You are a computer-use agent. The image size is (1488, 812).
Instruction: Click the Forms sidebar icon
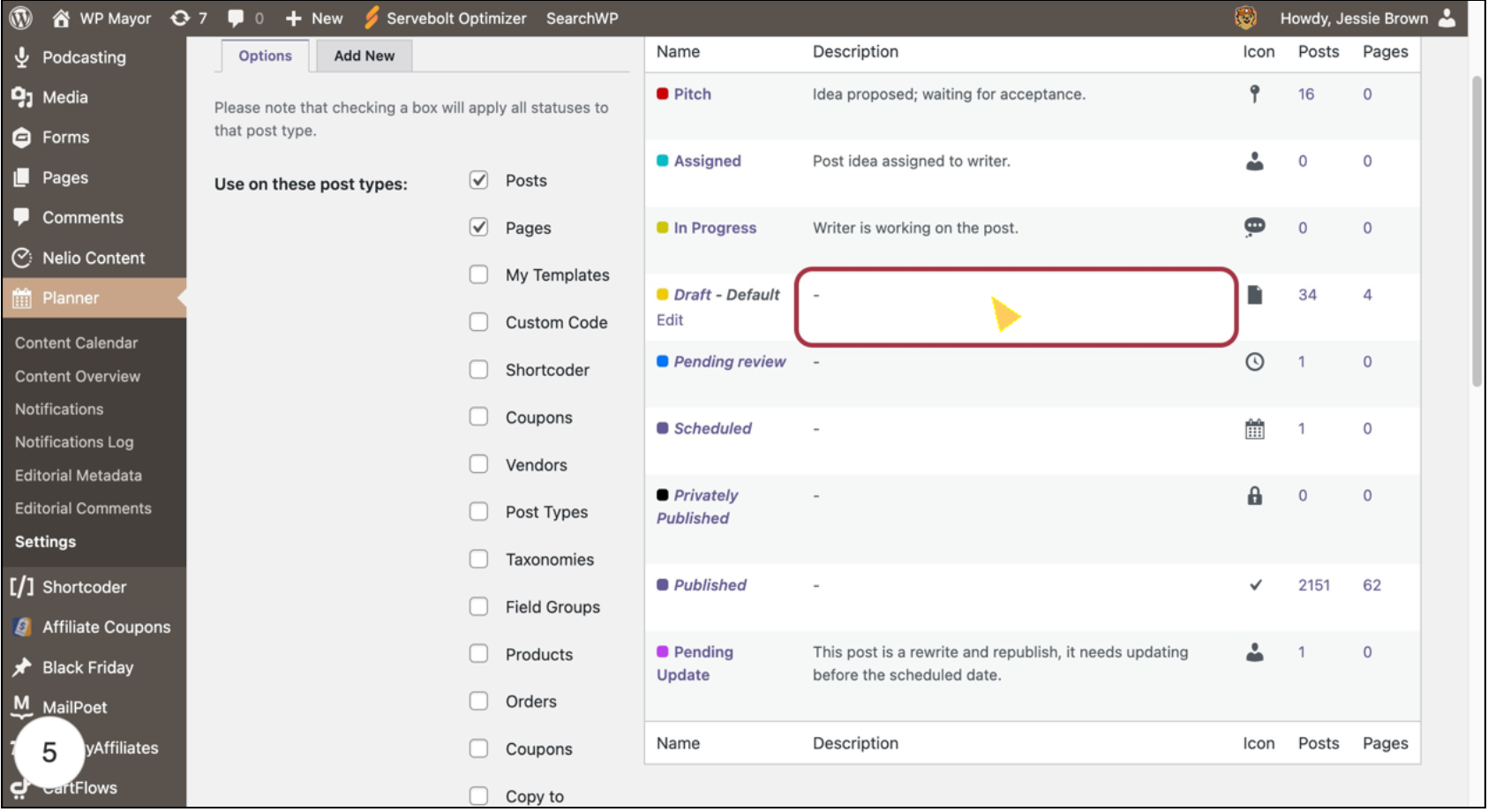click(22, 138)
